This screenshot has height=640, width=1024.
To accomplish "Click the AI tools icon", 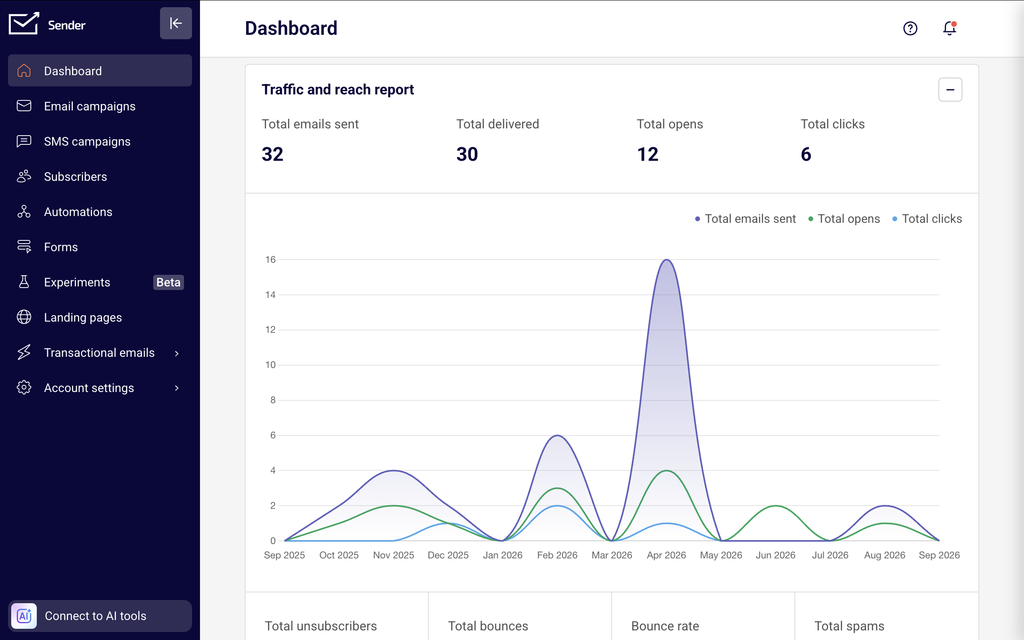I will 24,616.
